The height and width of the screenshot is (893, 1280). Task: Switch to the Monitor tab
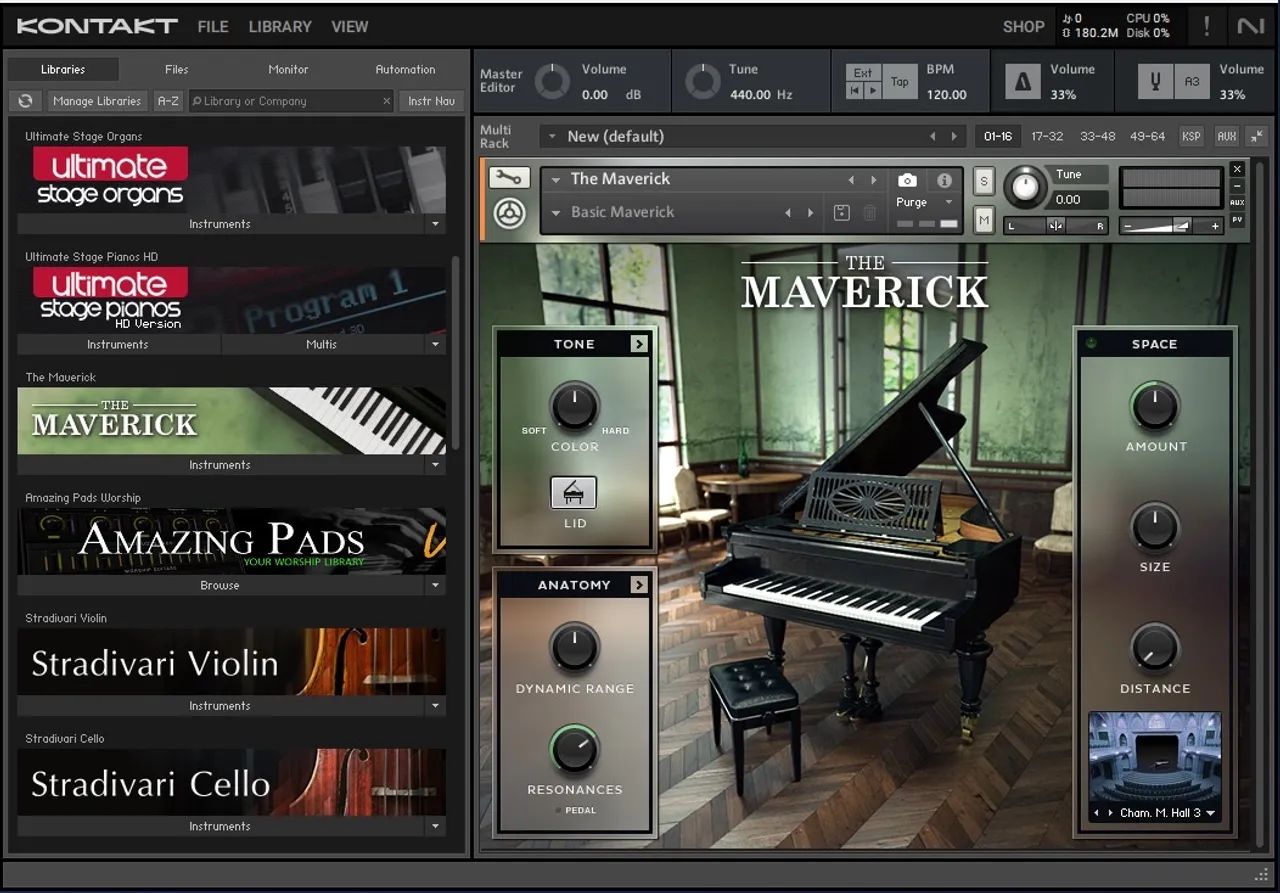tap(288, 69)
